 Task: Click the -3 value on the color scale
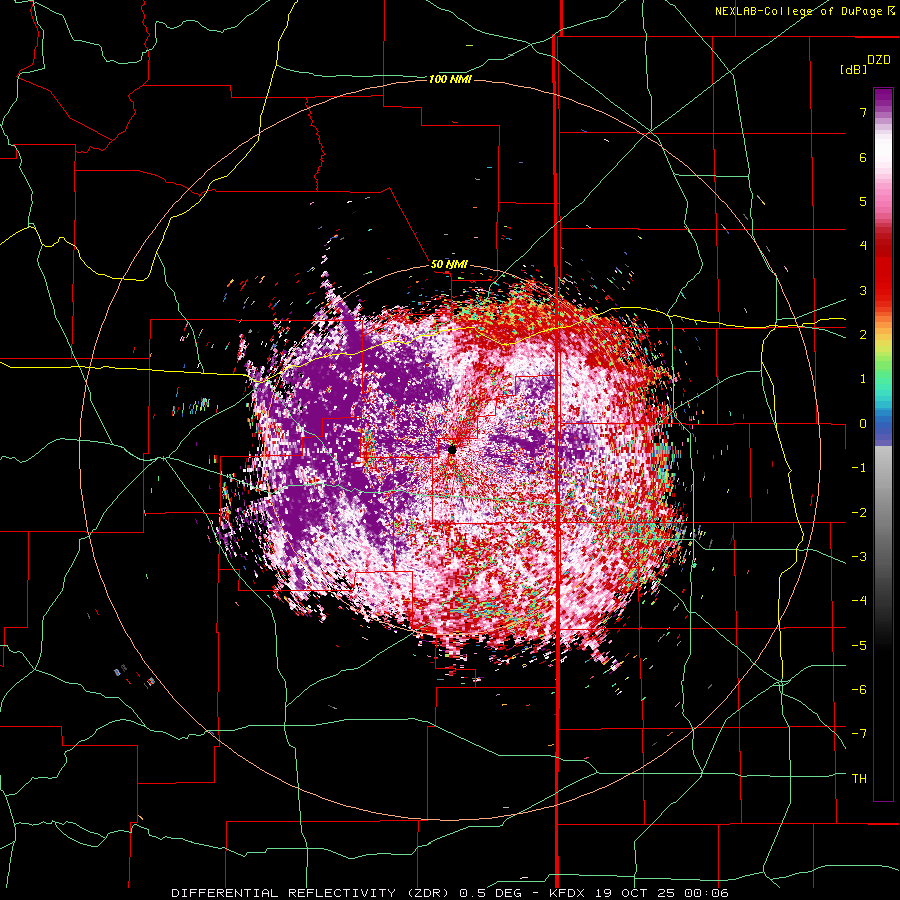(859, 557)
